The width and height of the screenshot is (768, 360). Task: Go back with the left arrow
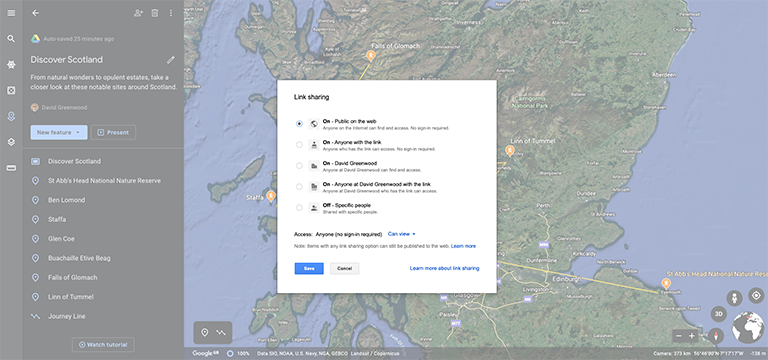click(x=35, y=13)
